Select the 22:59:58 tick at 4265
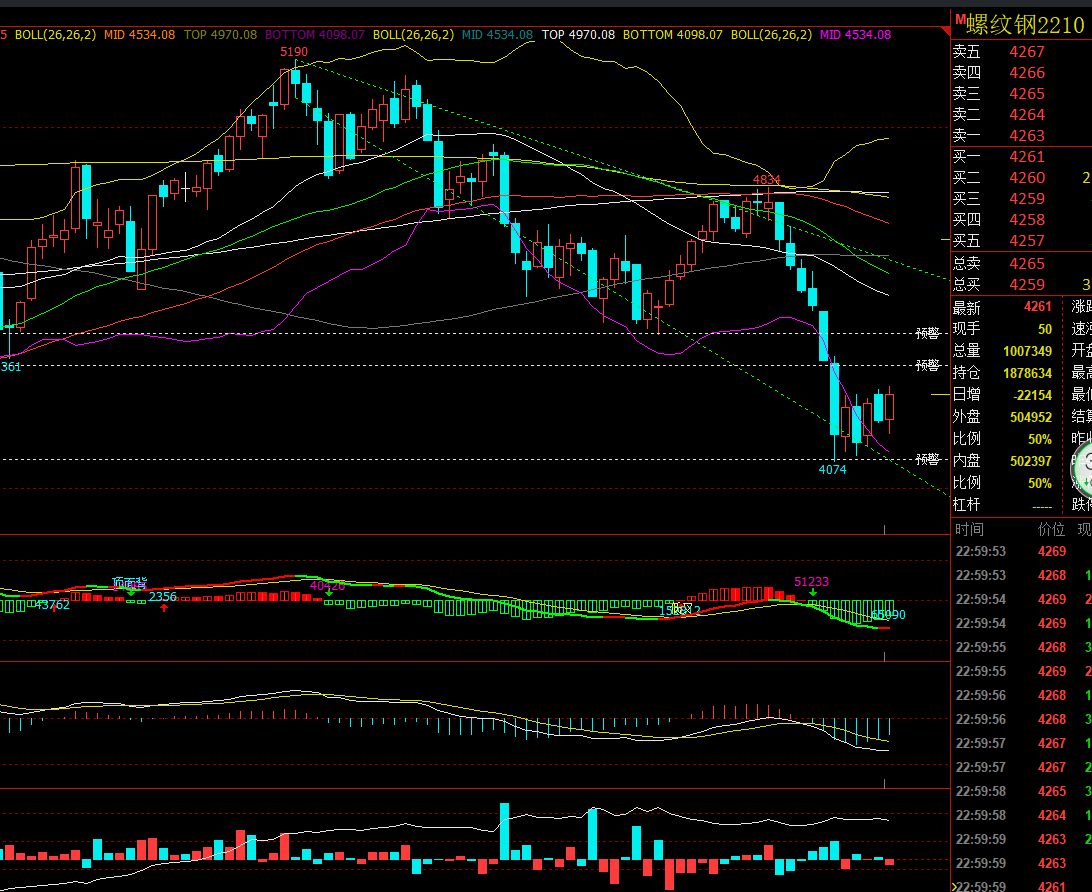This screenshot has width=1092, height=892. click(x=1022, y=791)
